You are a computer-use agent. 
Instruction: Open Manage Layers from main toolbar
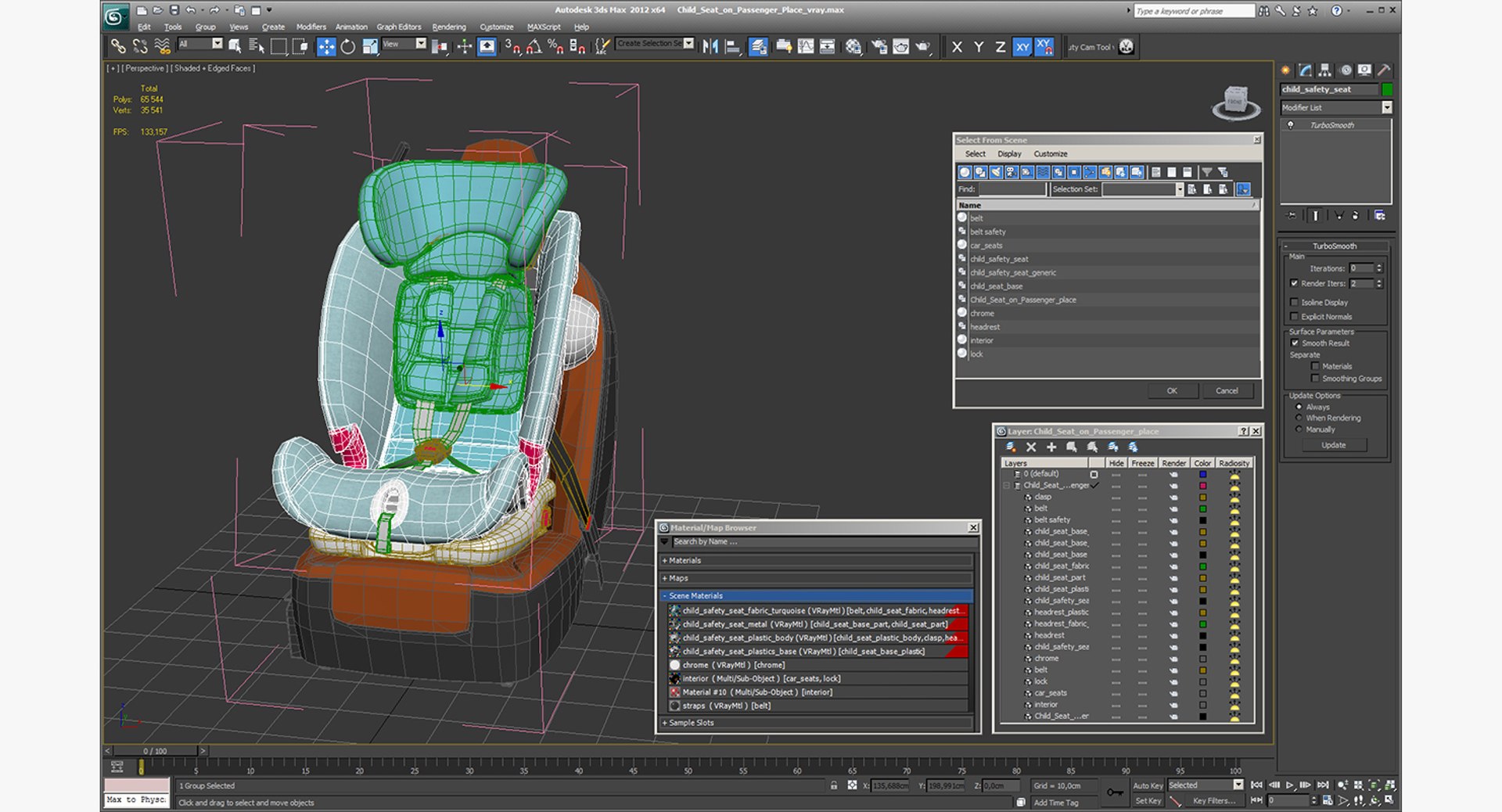758,47
